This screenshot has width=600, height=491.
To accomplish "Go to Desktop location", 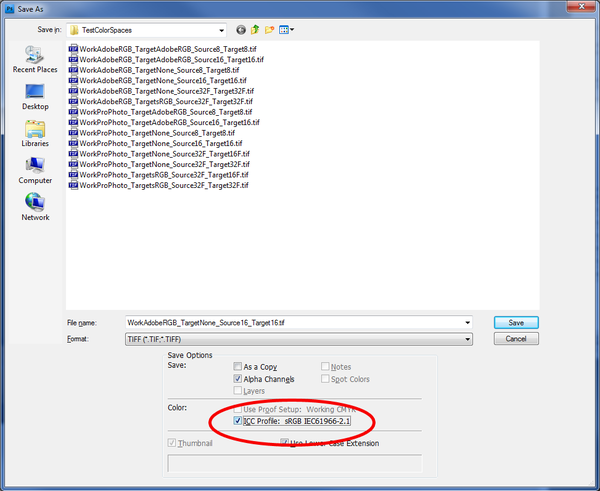I will pyautogui.click(x=35, y=96).
